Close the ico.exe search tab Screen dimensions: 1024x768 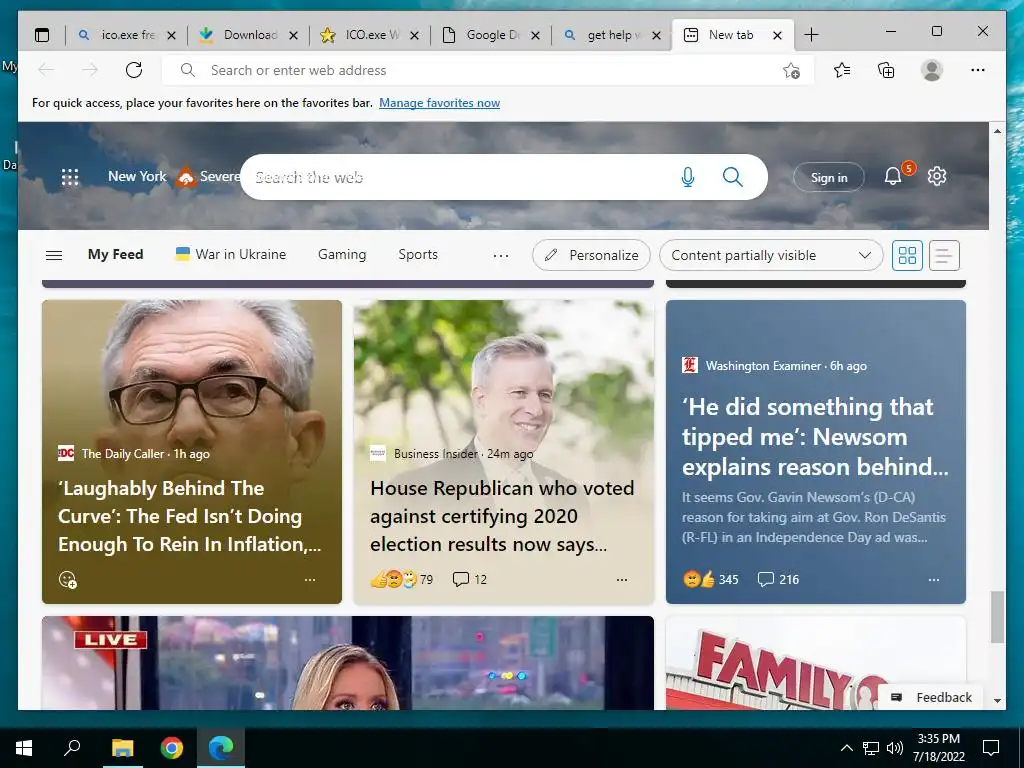(172, 36)
